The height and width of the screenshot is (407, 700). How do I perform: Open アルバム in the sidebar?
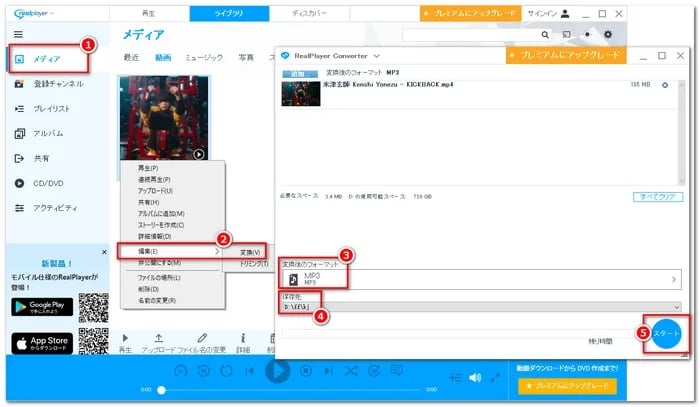[39, 133]
